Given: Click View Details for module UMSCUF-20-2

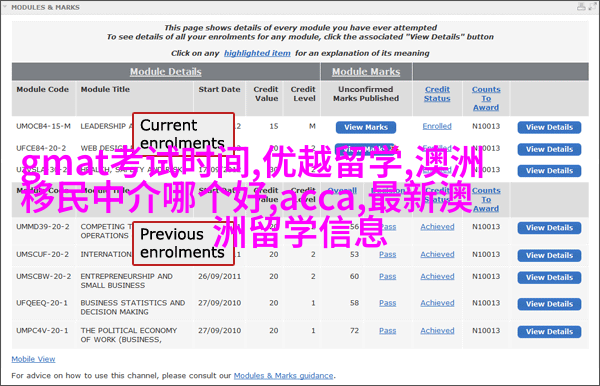Looking at the screenshot, I should (549, 255).
